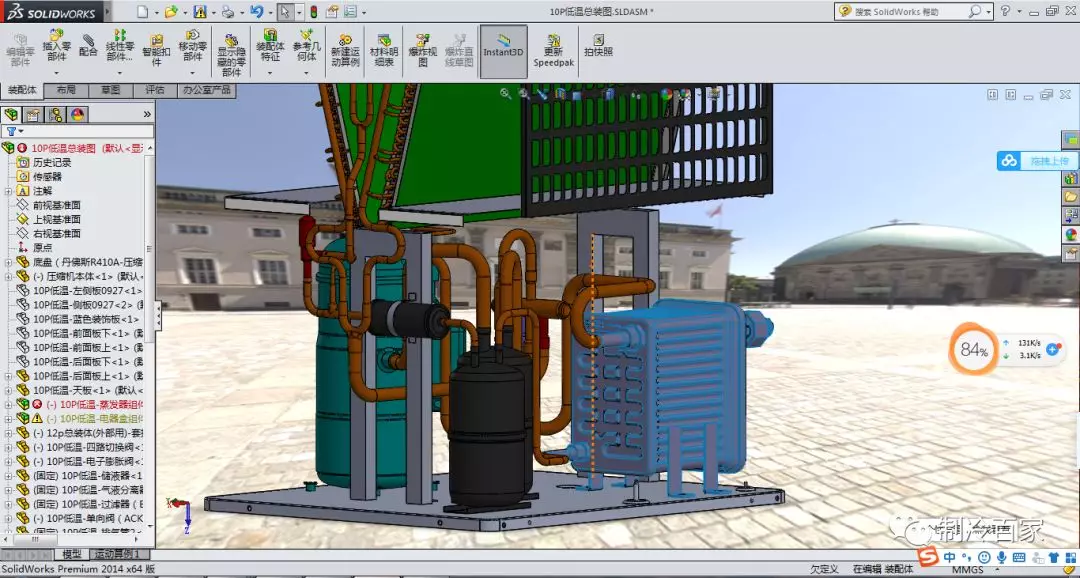1080x578 pixels.
Task: Click zoom to fit icon in view toolbar
Action: tap(506, 94)
